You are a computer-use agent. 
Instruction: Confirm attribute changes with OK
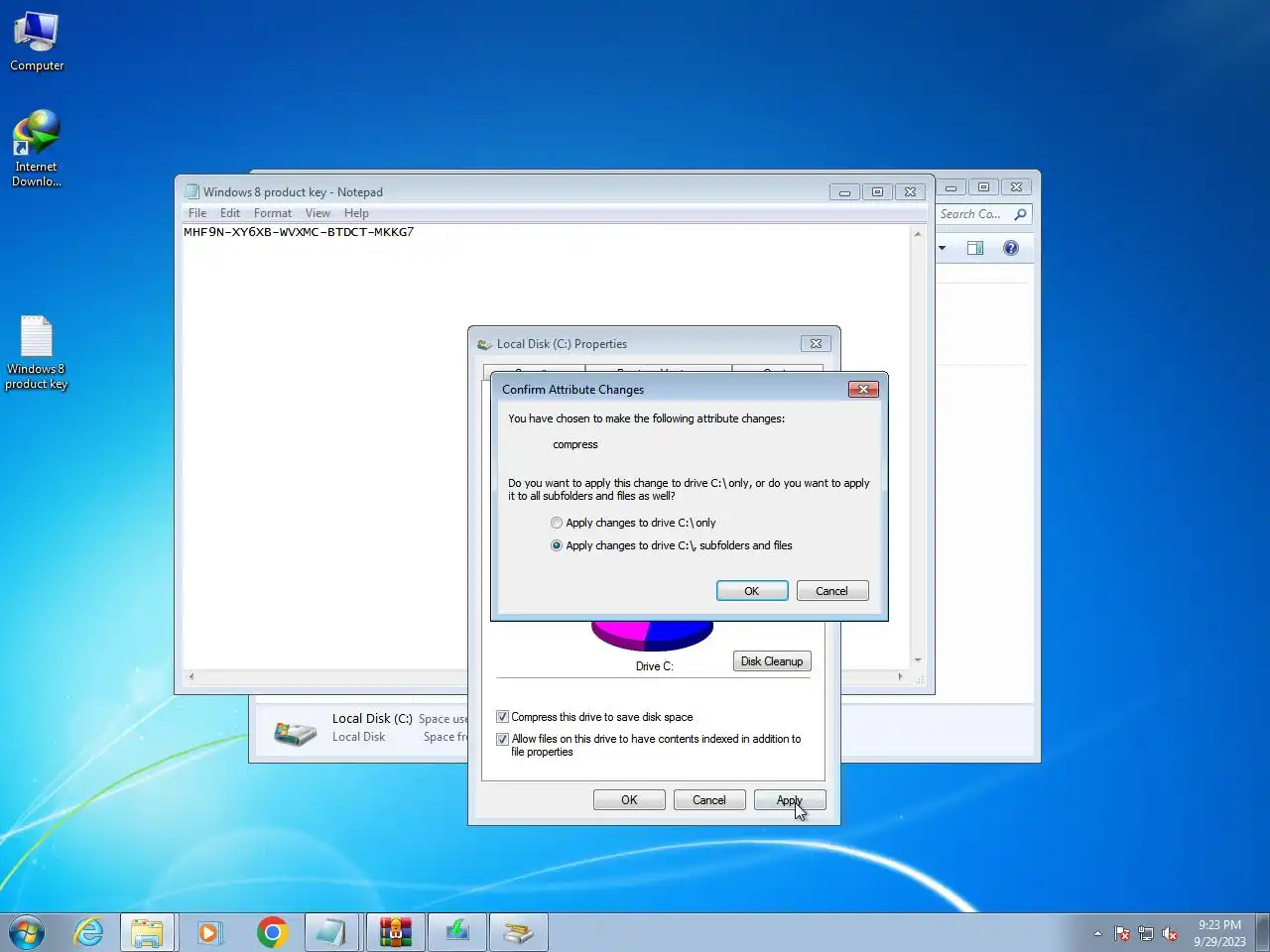pos(752,591)
